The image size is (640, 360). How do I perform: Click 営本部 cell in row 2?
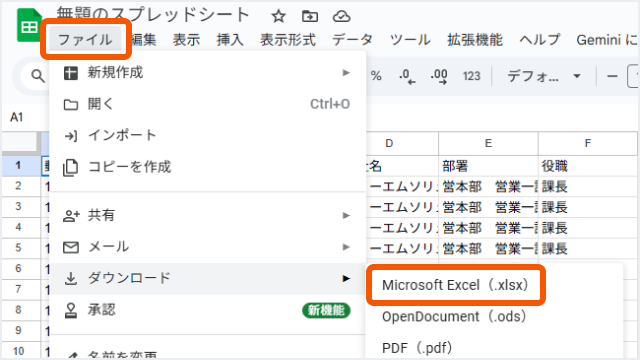[x=488, y=187]
